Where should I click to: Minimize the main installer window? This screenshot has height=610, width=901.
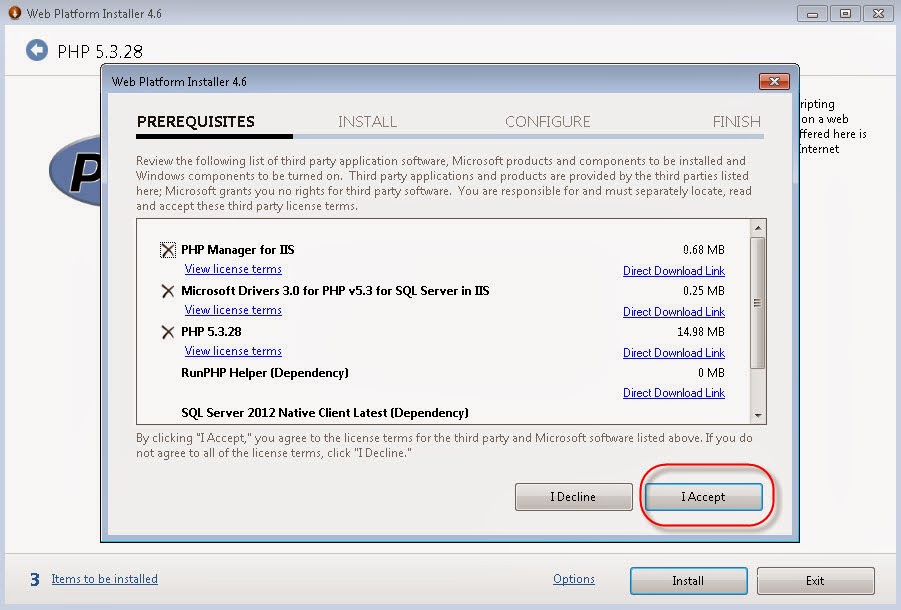tap(812, 13)
